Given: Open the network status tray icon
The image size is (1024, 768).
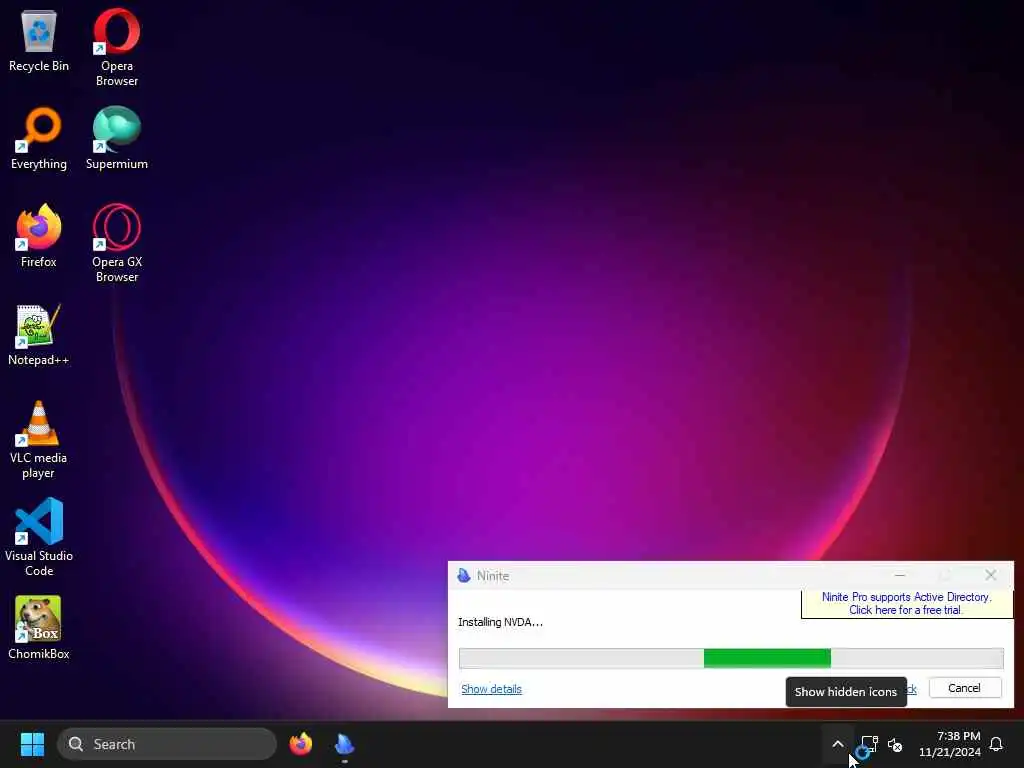Looking at the screenshot, I should tap(869, 744).
